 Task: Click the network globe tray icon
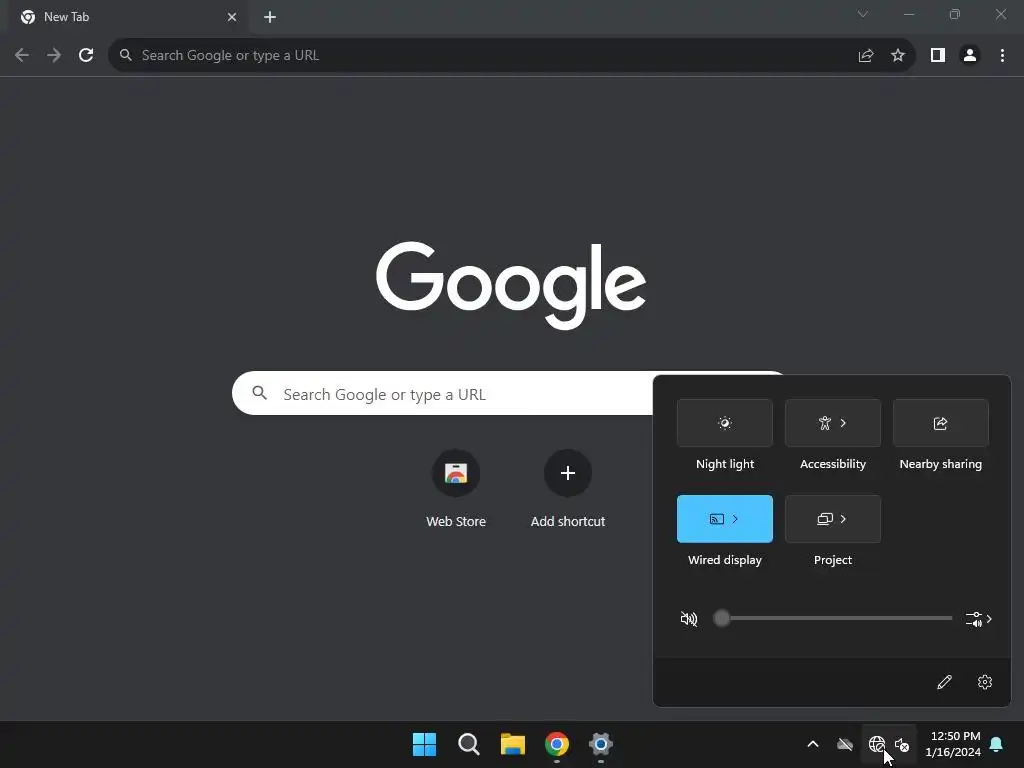(x=876, y=744)
